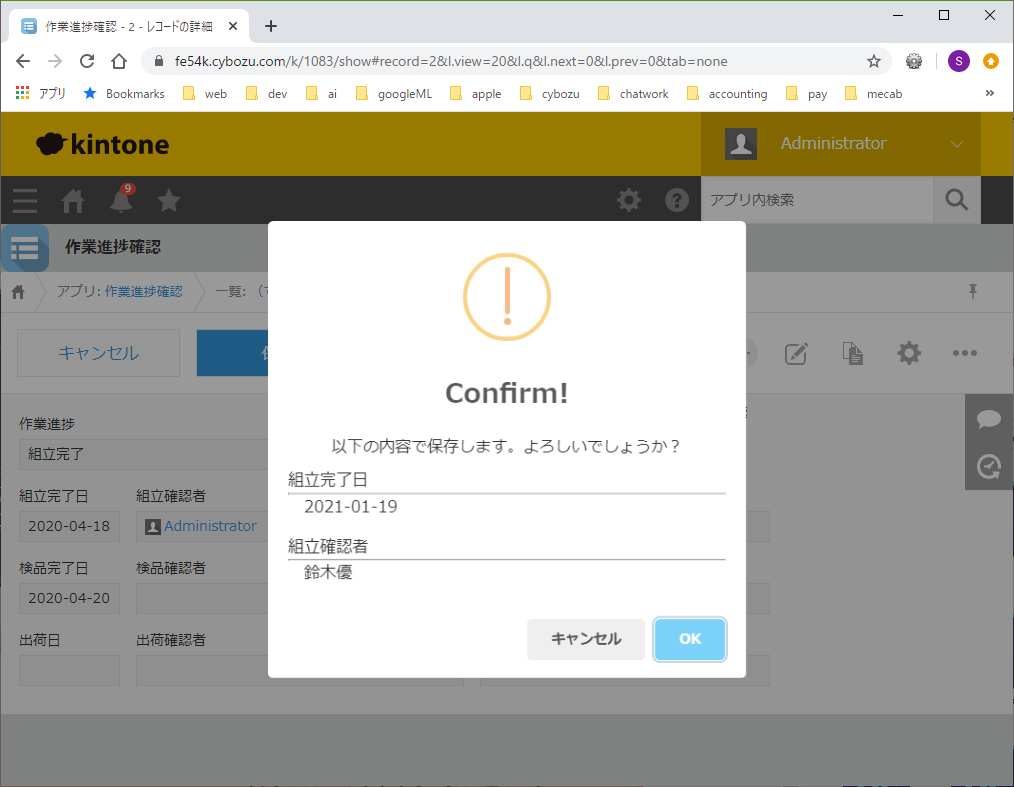Click キャンセル in the Confirm dialog
The width and height of the screenshot is (1014, 787).
585,639
